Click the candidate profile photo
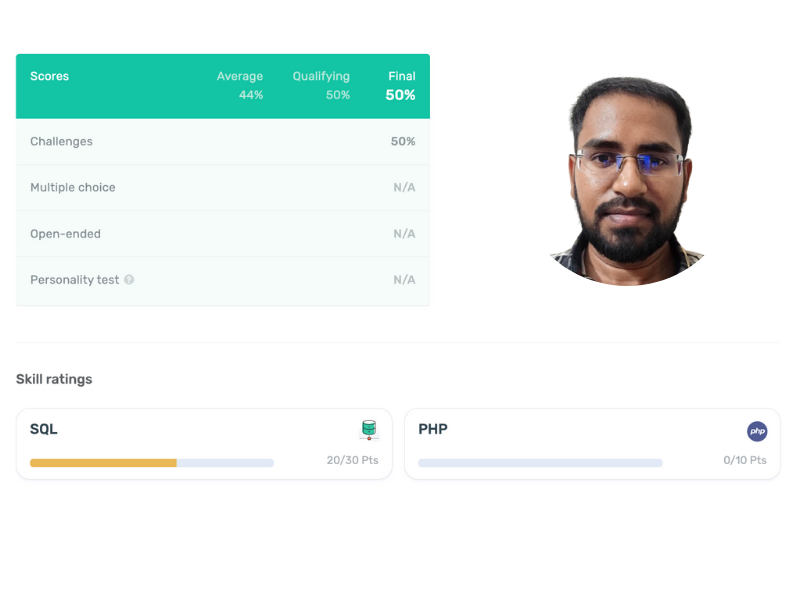The image size is (800, 600). [x=628, y=181]
